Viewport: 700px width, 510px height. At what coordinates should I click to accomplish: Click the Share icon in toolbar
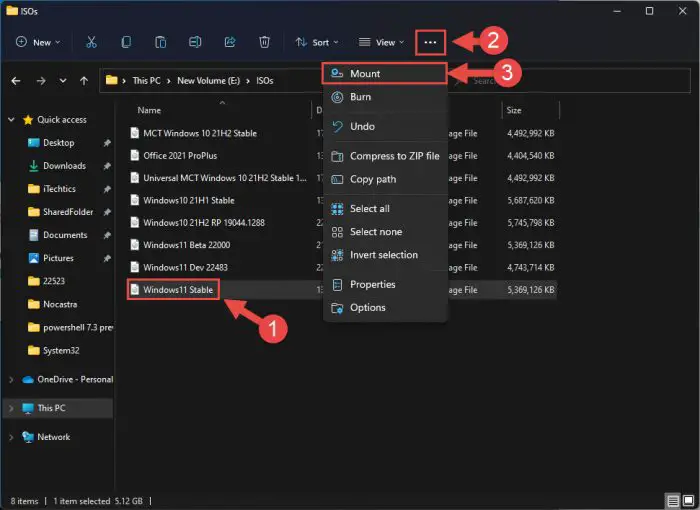[x=230, y=42]
